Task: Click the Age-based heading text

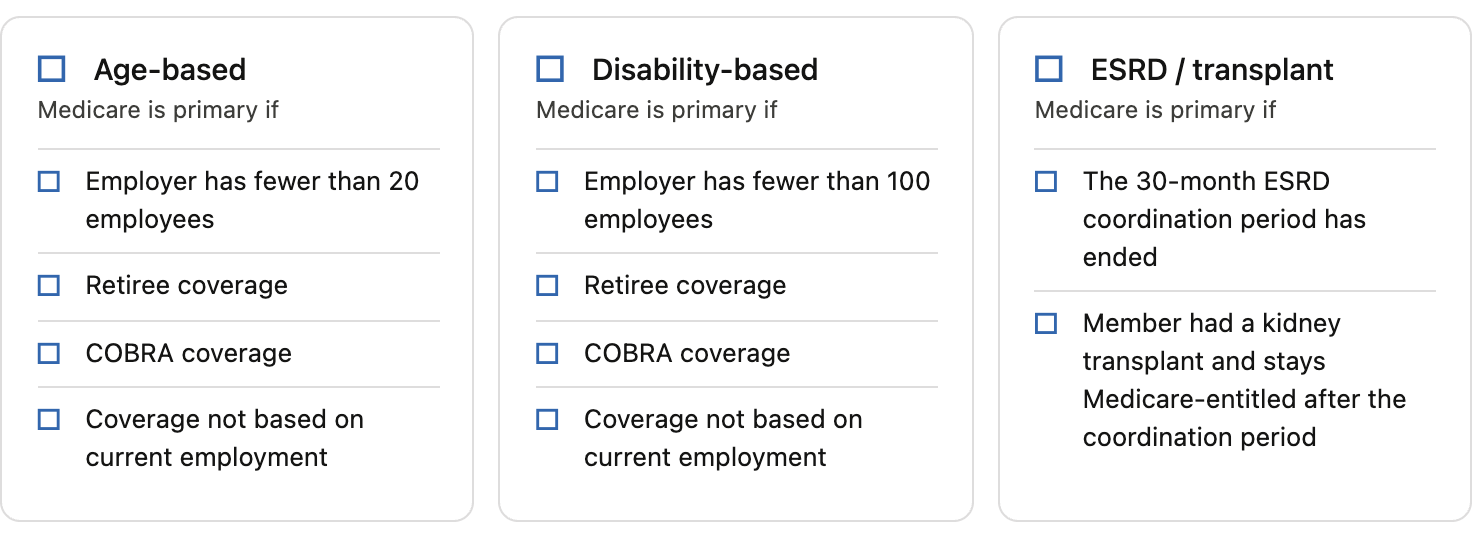Action: click(170, 70)
